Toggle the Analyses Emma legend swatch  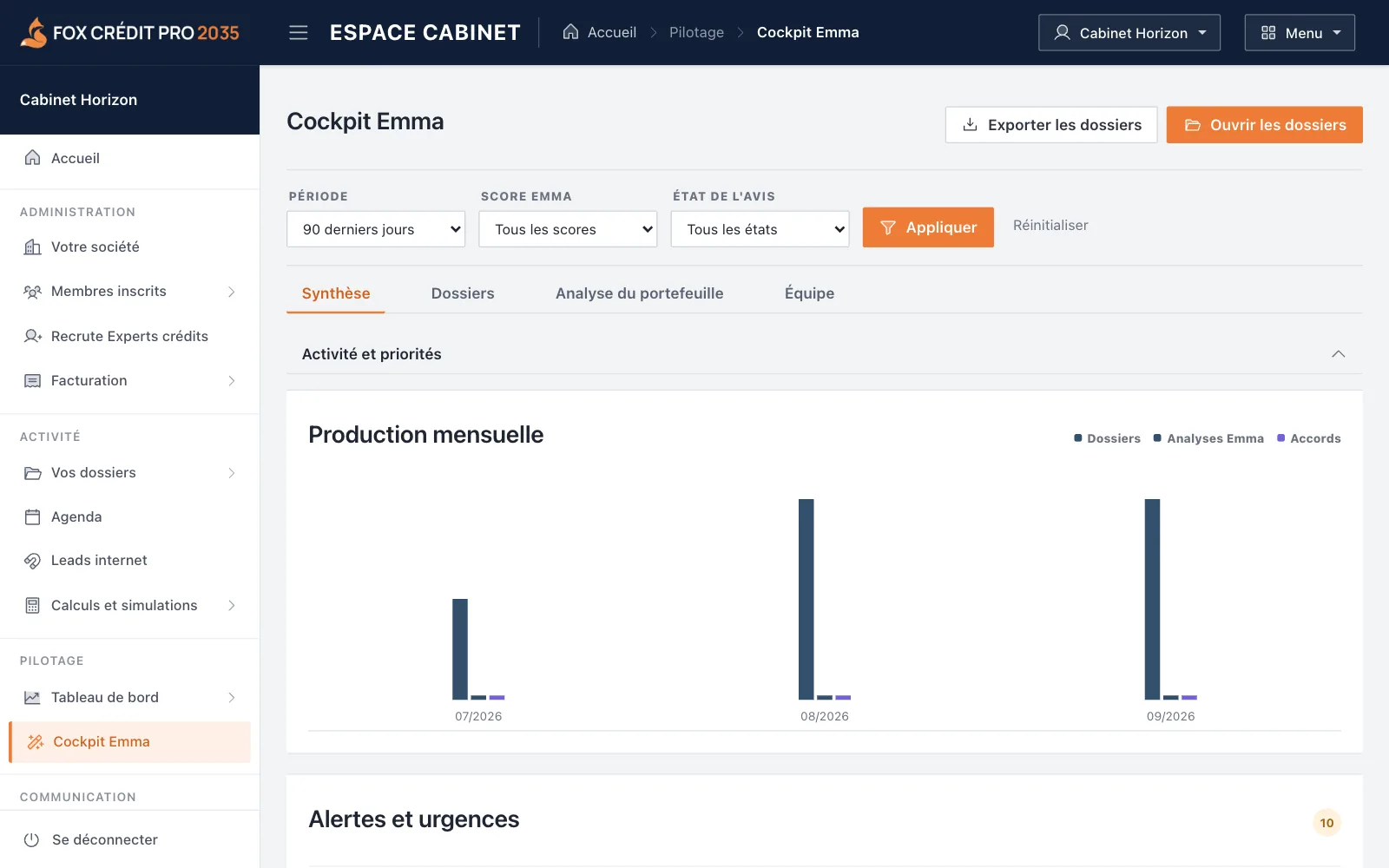coord(1157,438)
